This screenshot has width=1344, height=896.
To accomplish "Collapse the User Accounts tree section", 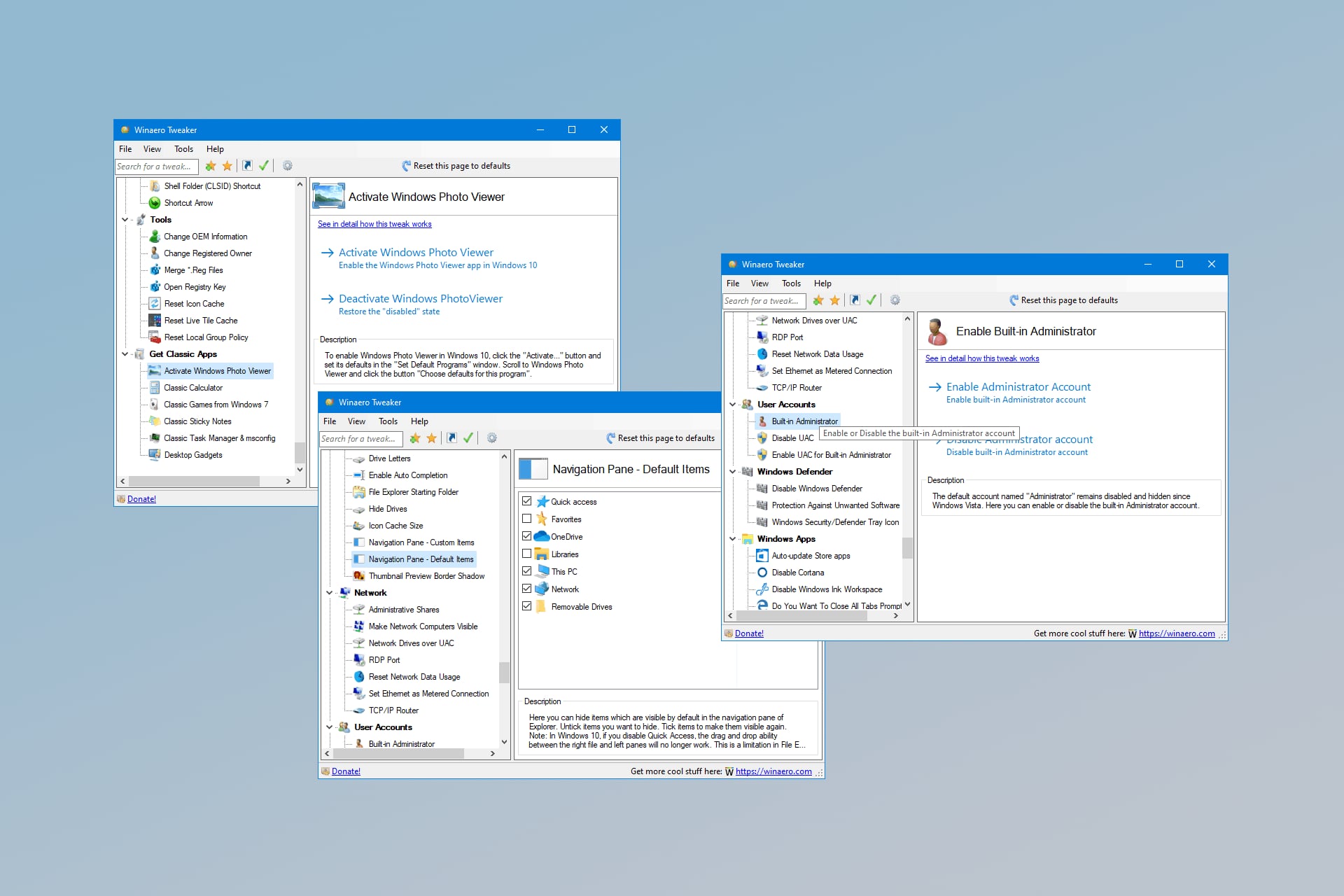I will (733, 404).
